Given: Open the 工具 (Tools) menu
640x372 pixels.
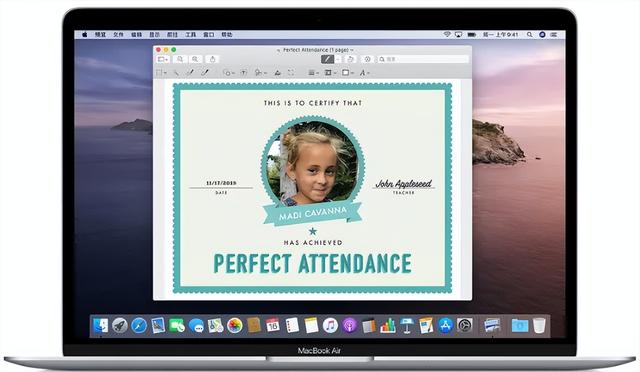Looking at the screenshot, I should coord(191,35).
